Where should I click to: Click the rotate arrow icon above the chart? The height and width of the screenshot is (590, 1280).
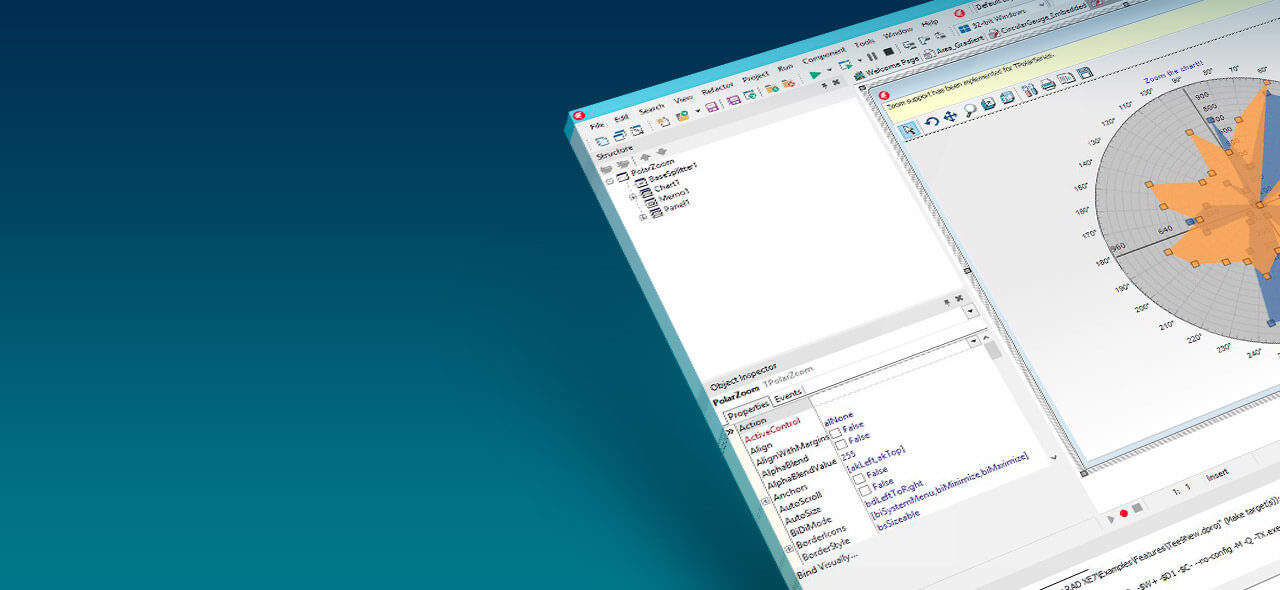pyautogui.click(x=931, y=122)
